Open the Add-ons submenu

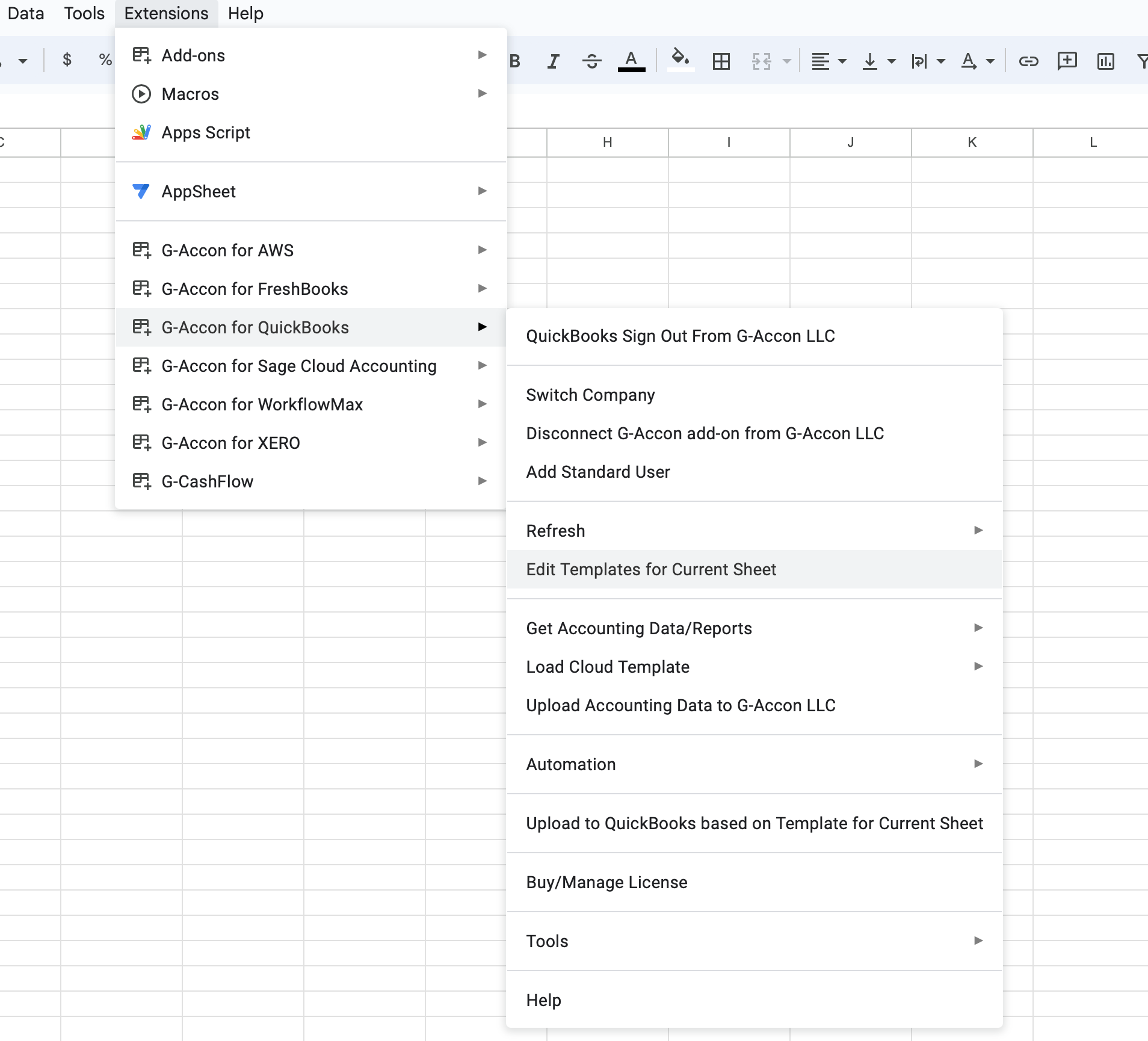pos(310,55)
